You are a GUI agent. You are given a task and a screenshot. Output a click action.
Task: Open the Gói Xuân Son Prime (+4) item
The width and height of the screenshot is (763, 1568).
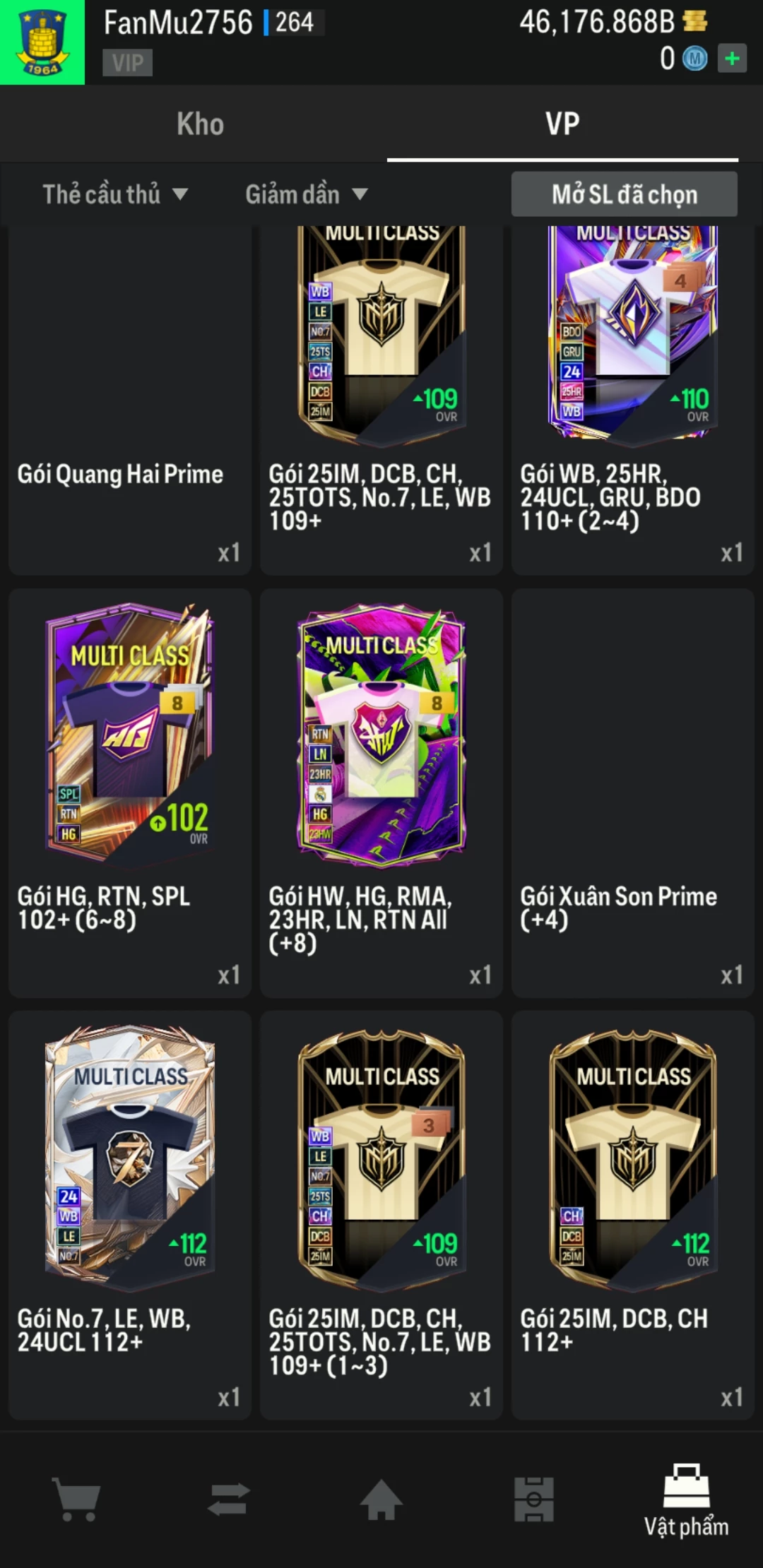pyautogui.click(x=633, y=792)
